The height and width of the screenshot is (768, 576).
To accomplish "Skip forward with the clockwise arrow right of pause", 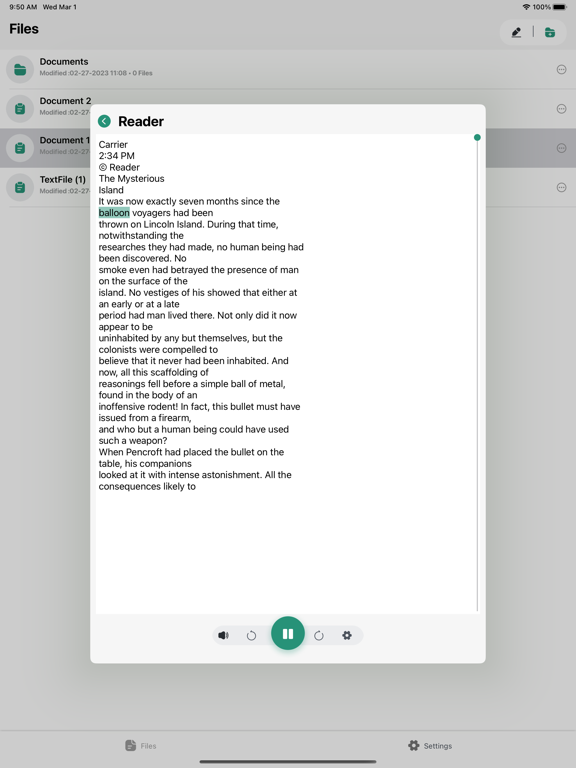I will (x=319, y=635).
